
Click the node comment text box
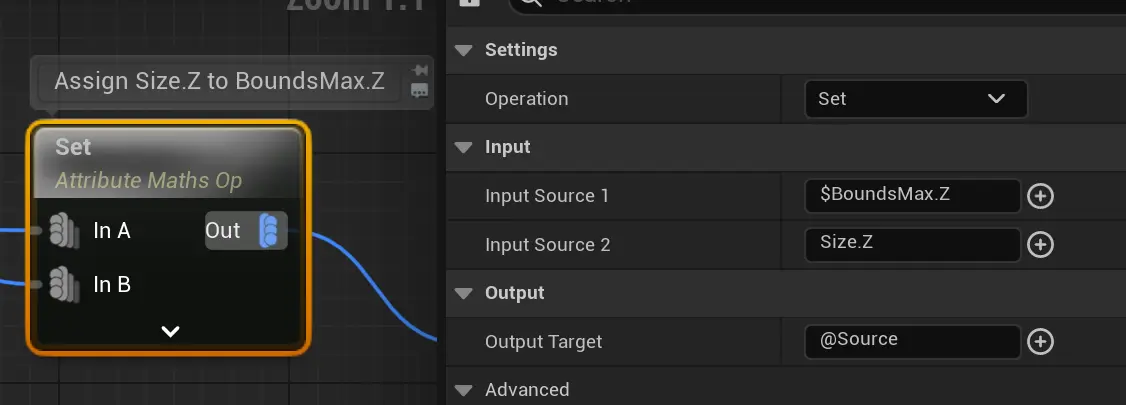point(219,82)
